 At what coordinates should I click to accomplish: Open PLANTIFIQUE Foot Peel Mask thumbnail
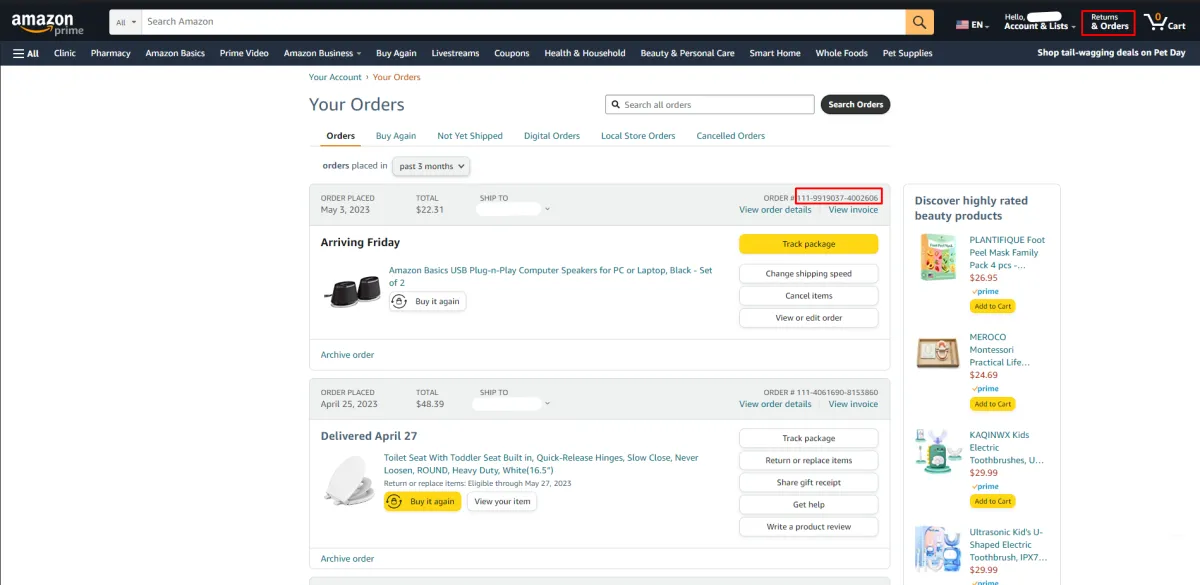point(938,256)
